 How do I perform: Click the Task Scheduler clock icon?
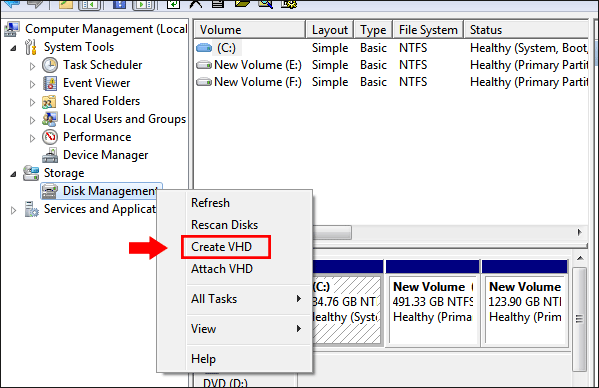tap(50, 65)
